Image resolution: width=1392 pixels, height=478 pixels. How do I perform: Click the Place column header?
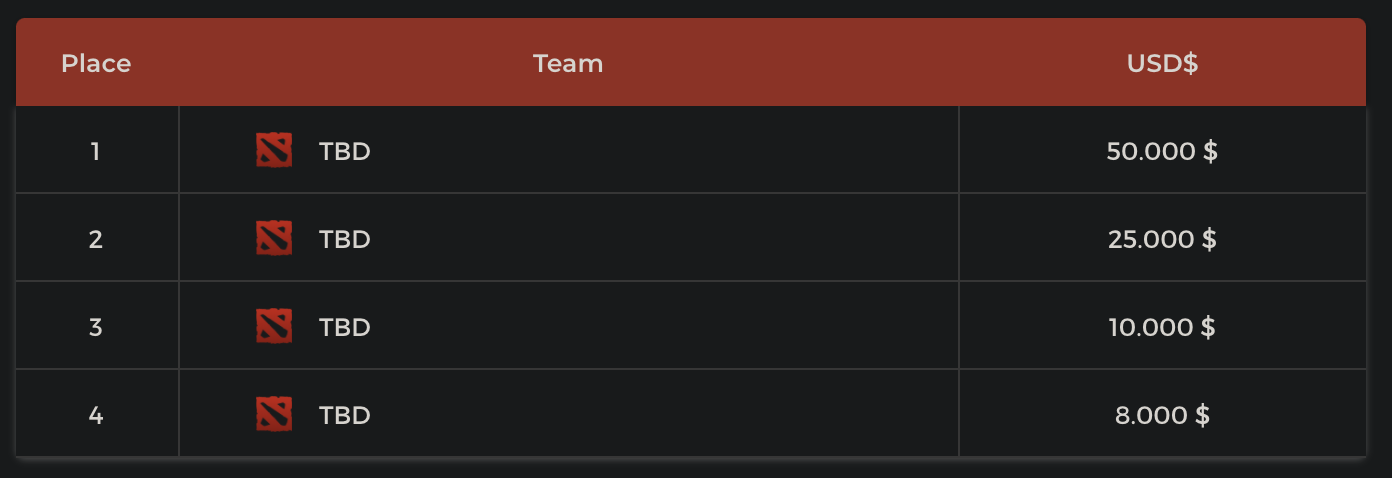[96, 64]
